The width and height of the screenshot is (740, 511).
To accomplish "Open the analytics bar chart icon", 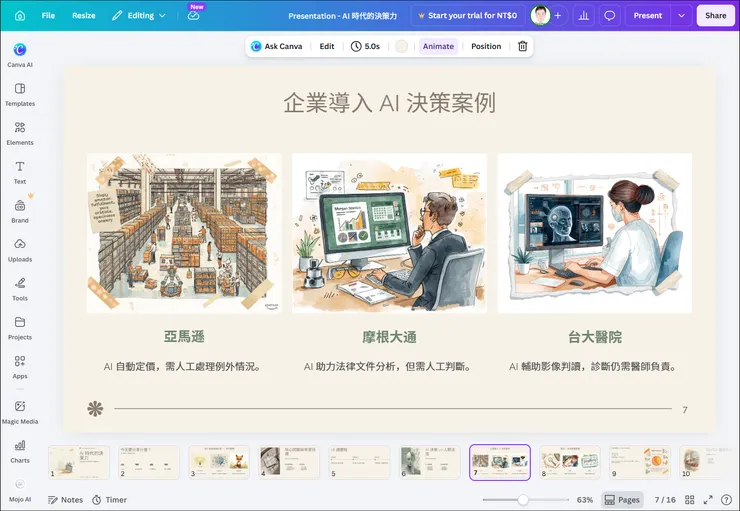I will [x=584, y=16].
